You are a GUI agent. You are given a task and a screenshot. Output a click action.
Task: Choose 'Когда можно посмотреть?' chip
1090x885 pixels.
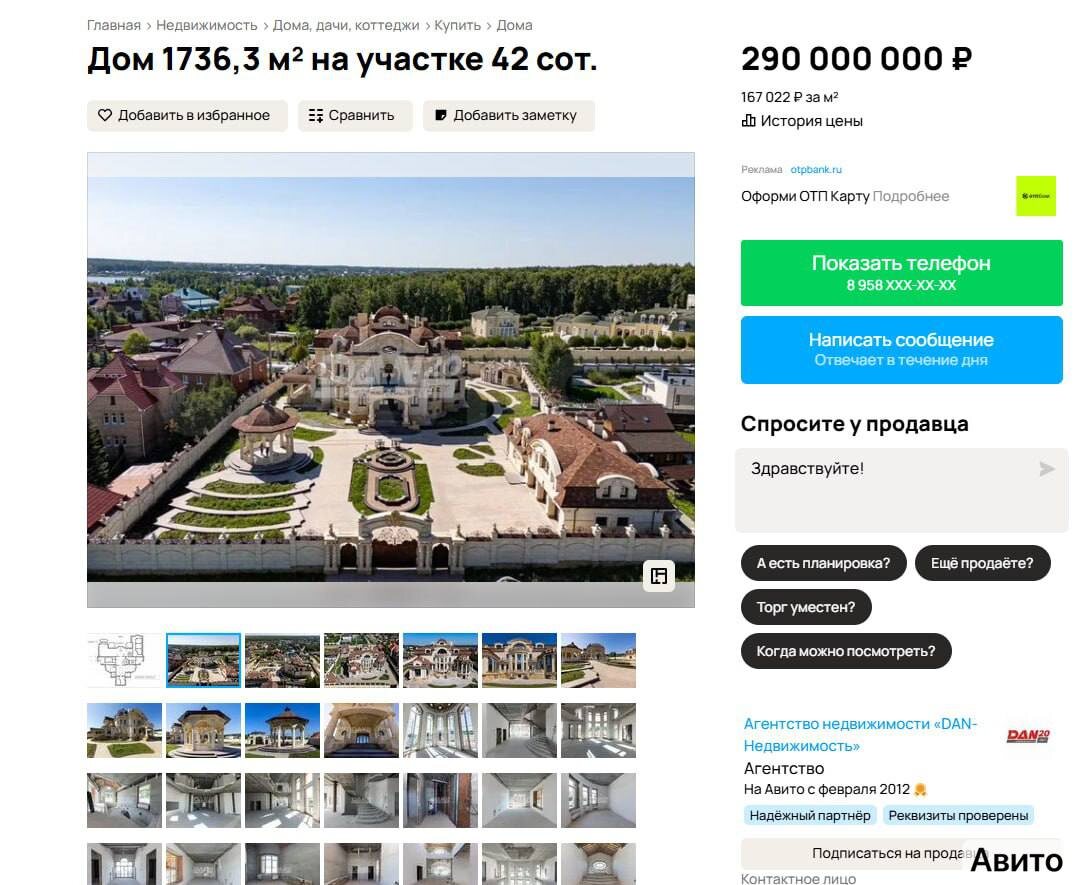[846, 651]
